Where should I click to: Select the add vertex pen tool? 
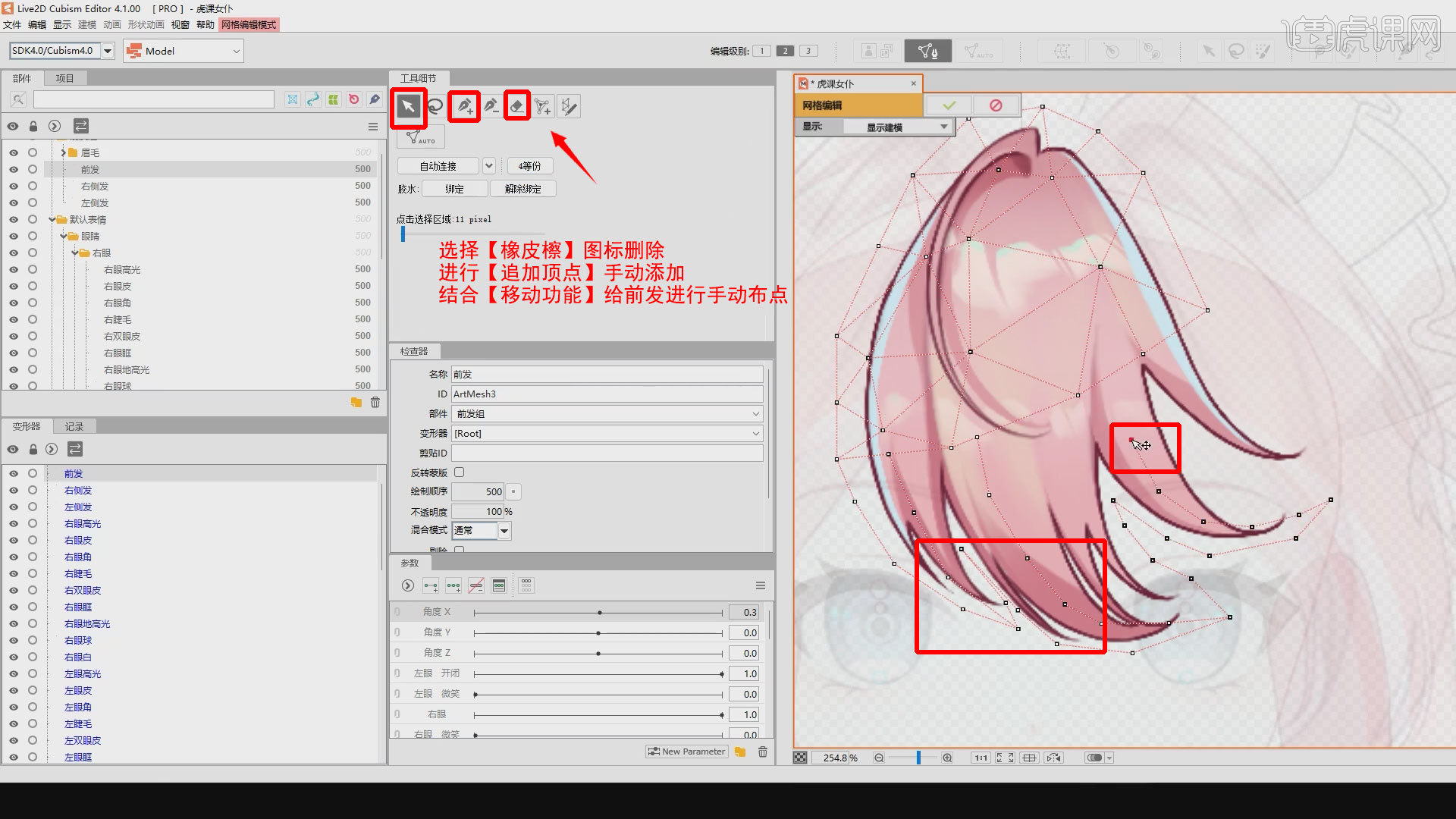click(463, 106)
